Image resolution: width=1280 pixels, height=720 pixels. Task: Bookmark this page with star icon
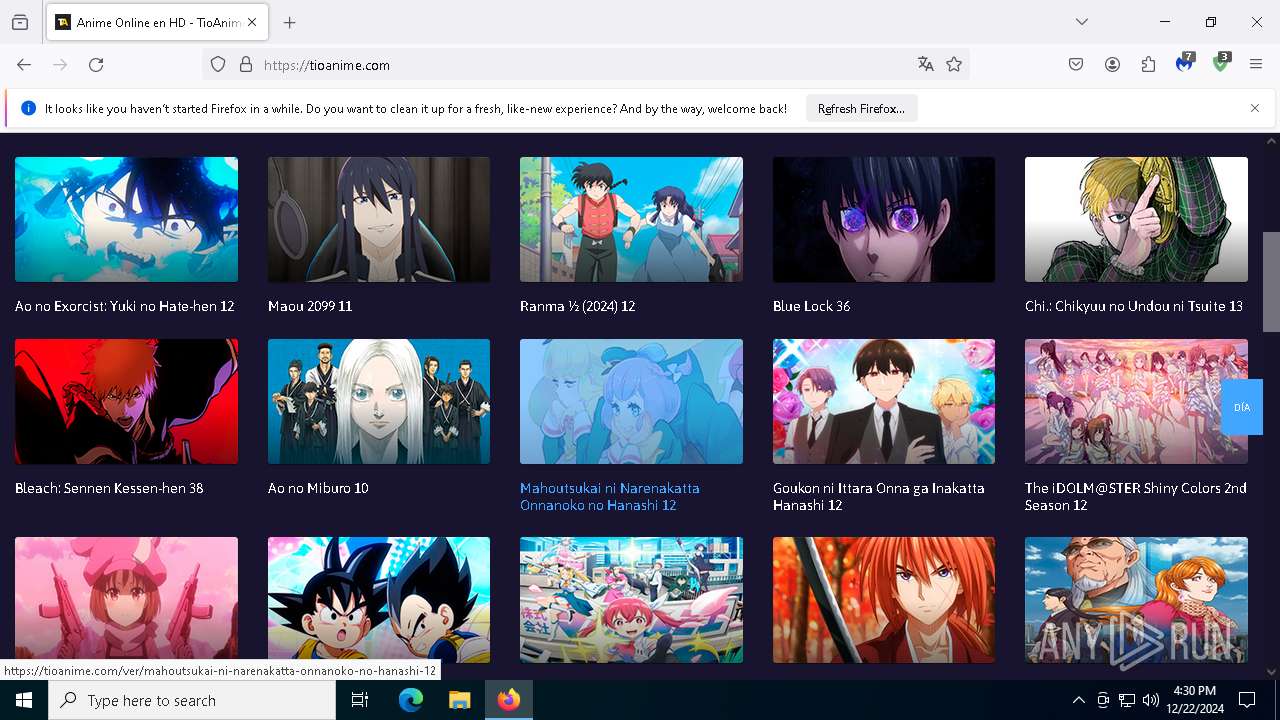(954, 65)
